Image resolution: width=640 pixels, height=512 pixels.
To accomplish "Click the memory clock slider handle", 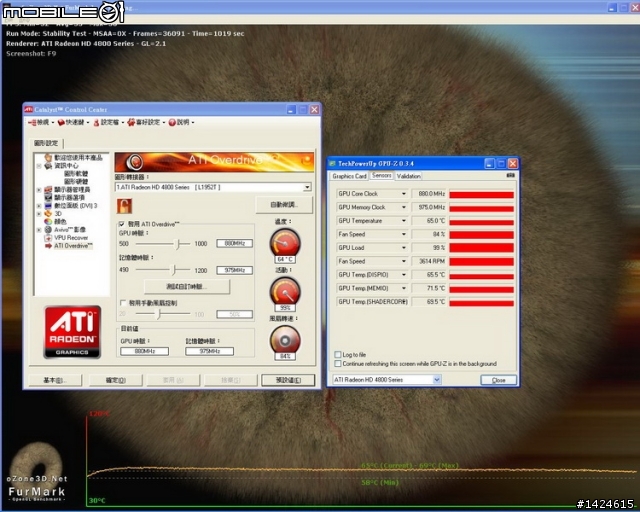I will [173, 270].
